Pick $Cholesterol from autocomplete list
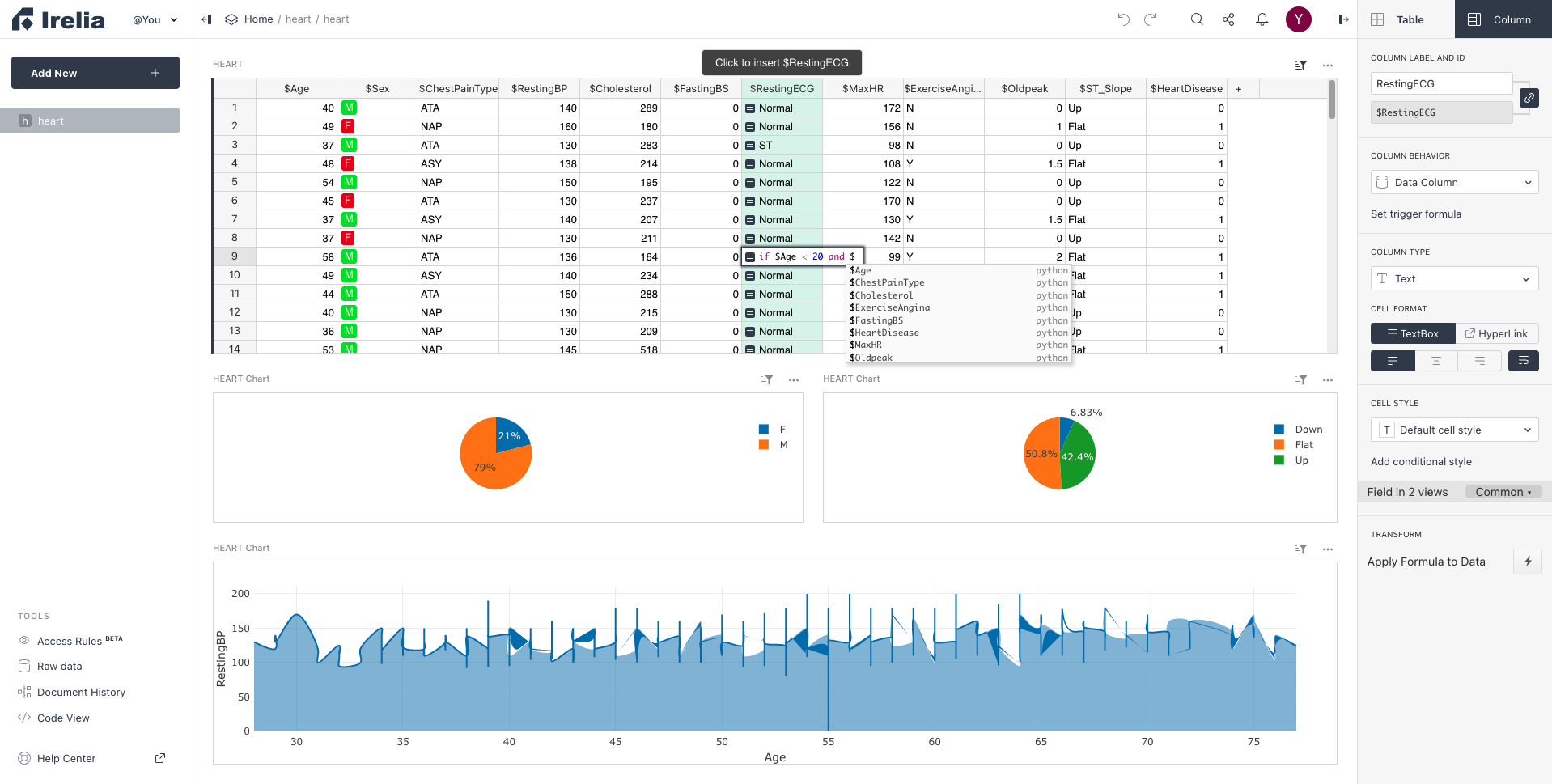1552x784 pixels. coord(959,296)
